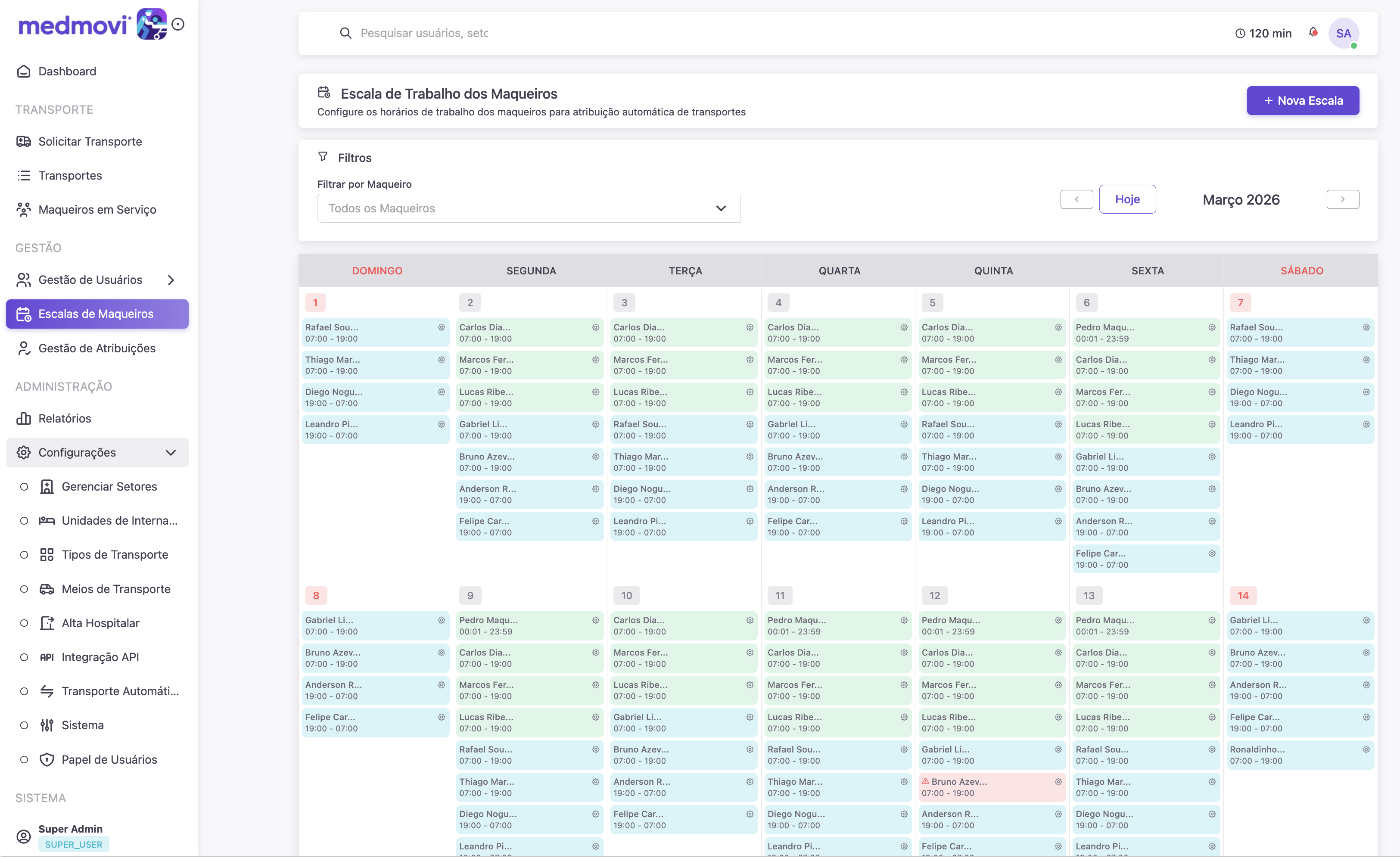Go to Relatórios menu item
This screenshot has width=1400, height=858.
[x=65, y=418]
